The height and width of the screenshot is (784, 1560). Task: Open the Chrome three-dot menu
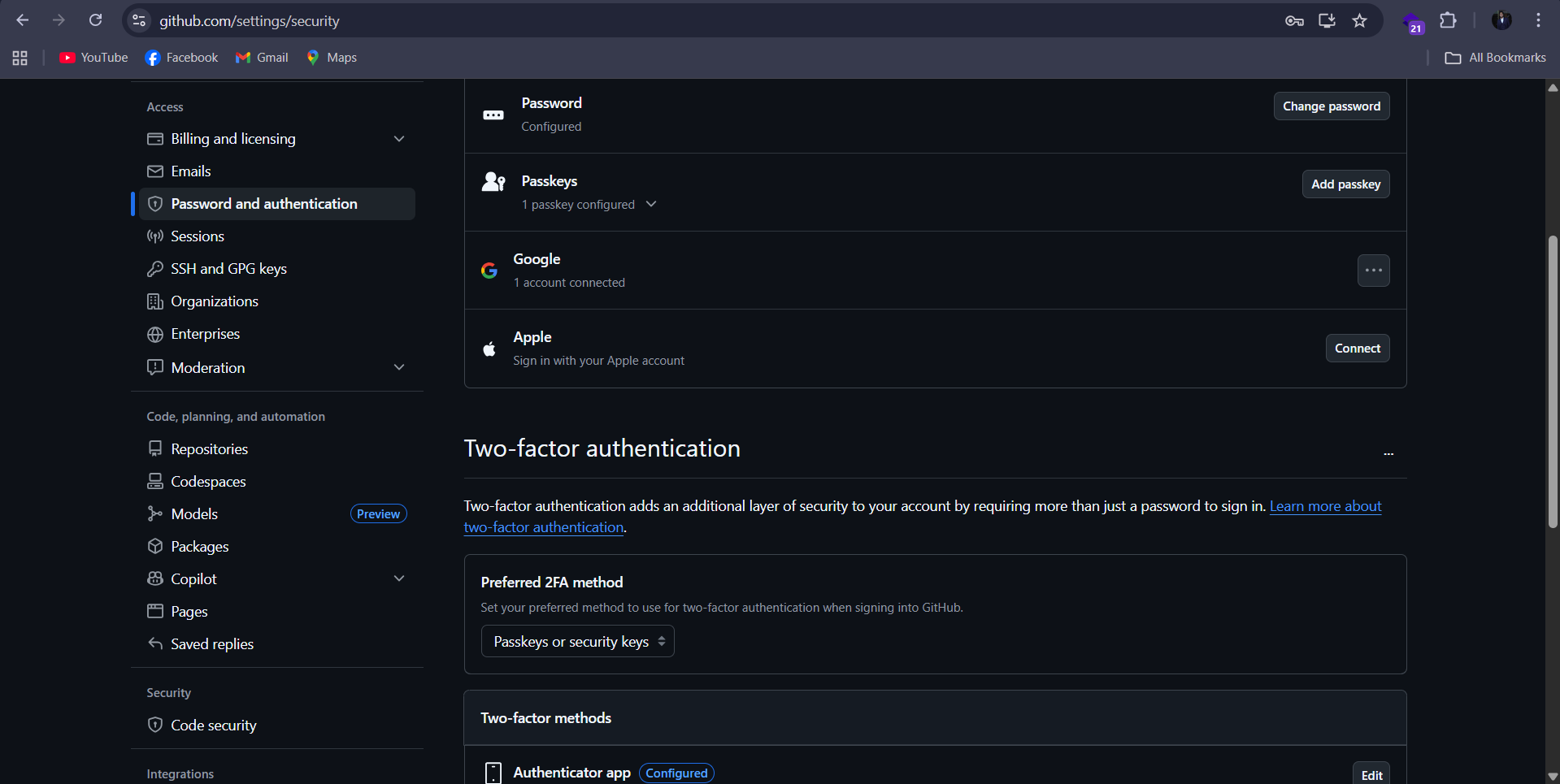[1538, 20]
